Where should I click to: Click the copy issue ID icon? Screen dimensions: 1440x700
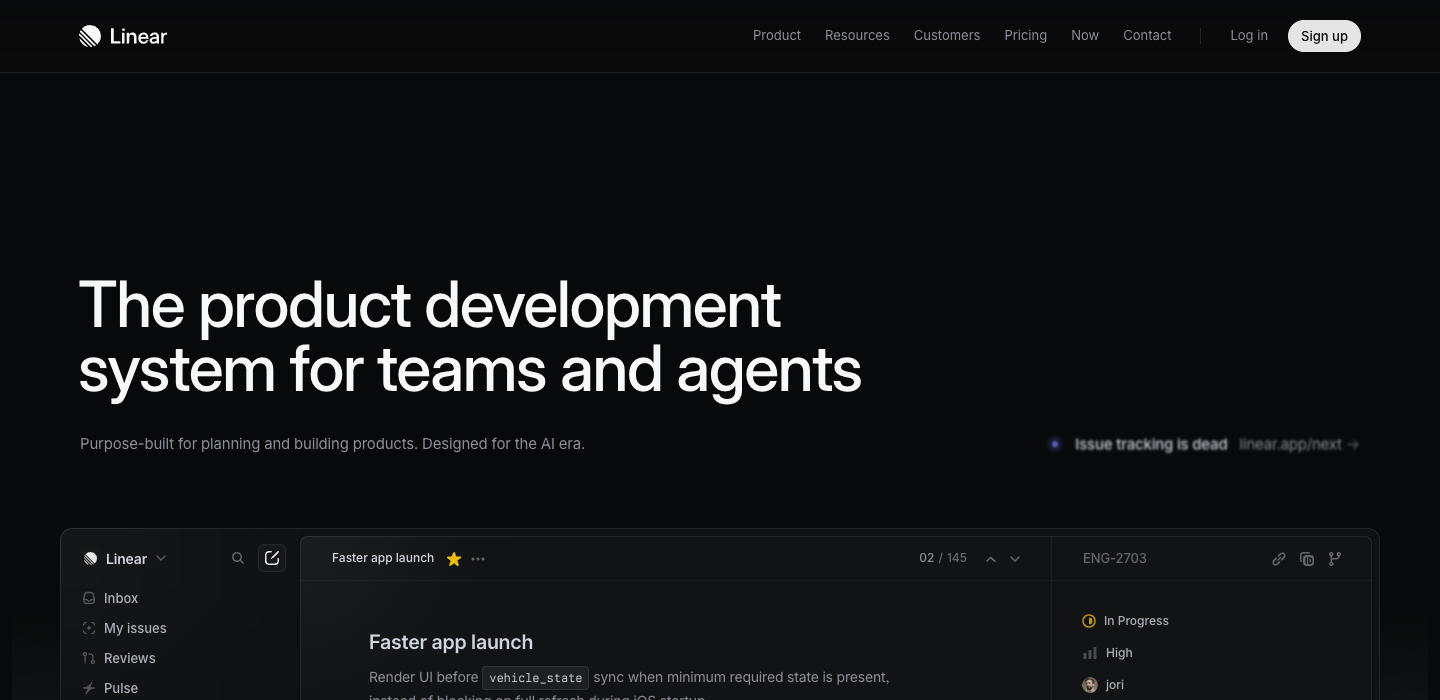pyautogui.click(x=1307, y=559)
